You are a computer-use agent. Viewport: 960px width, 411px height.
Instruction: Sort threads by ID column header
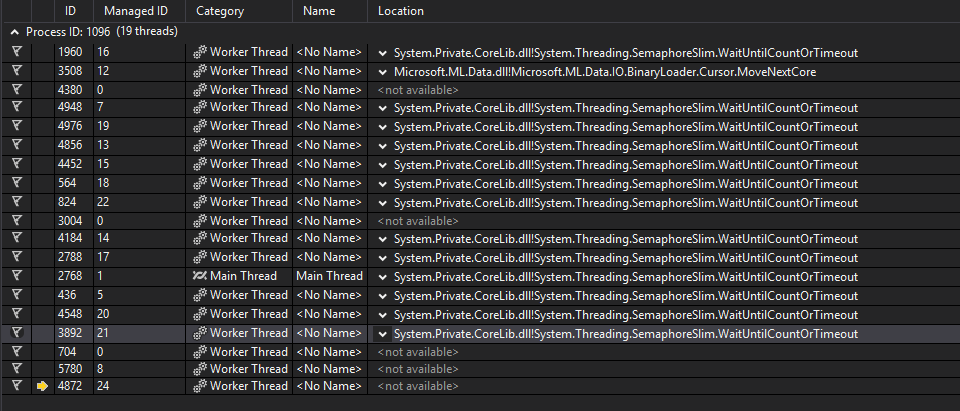(x=70, y=11)
